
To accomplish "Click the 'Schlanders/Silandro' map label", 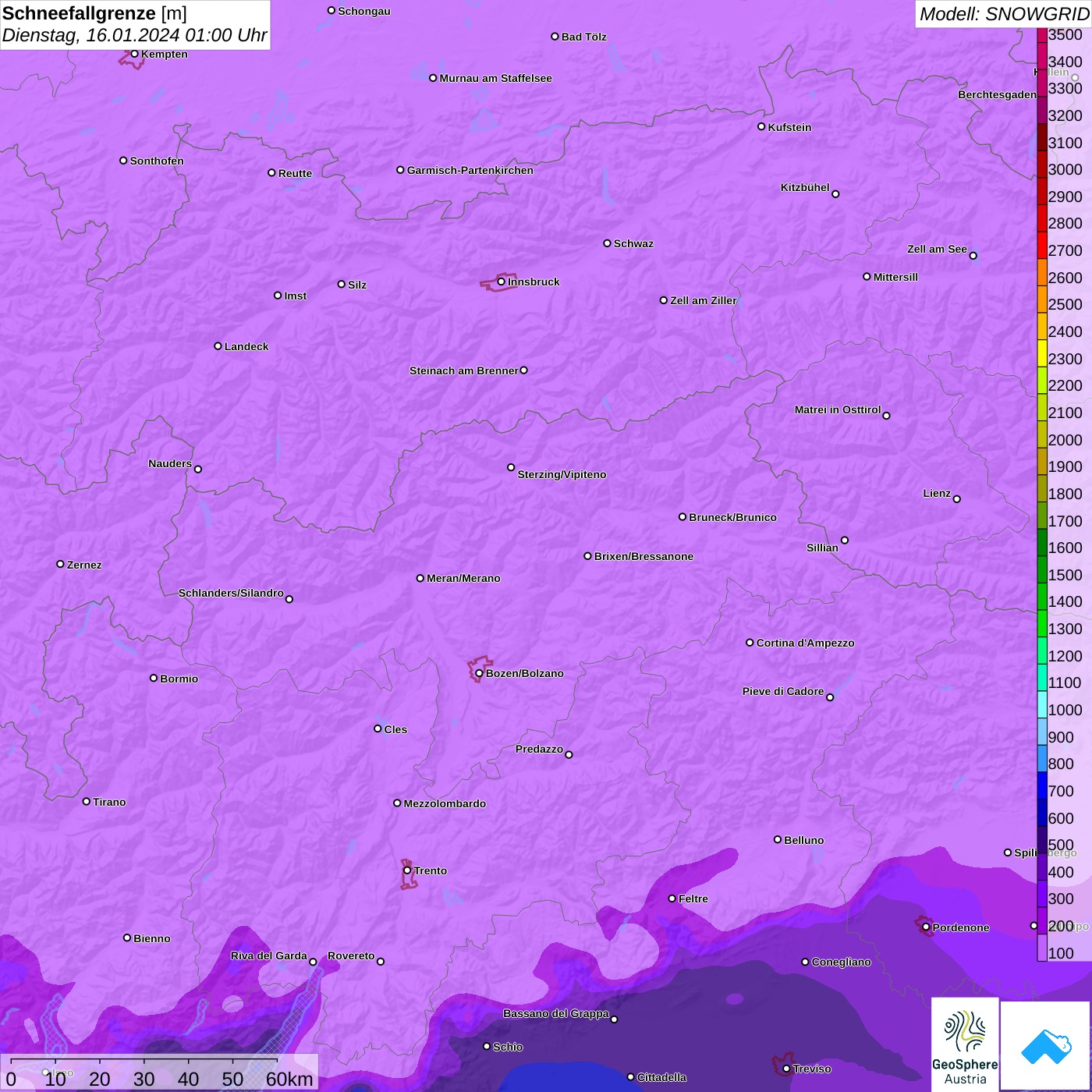I will [231, 593].
